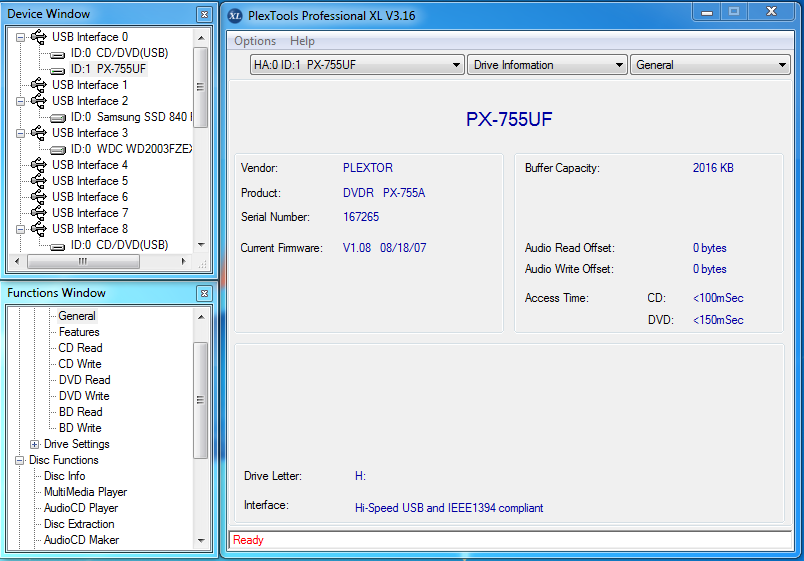Open the BD Read function

pyautogui.click(x=80, y=412)
